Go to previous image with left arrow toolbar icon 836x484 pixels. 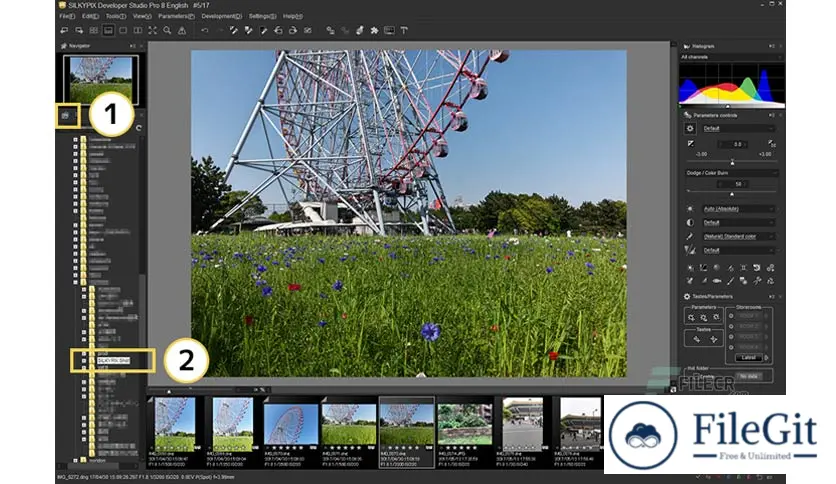click(65, 30)
